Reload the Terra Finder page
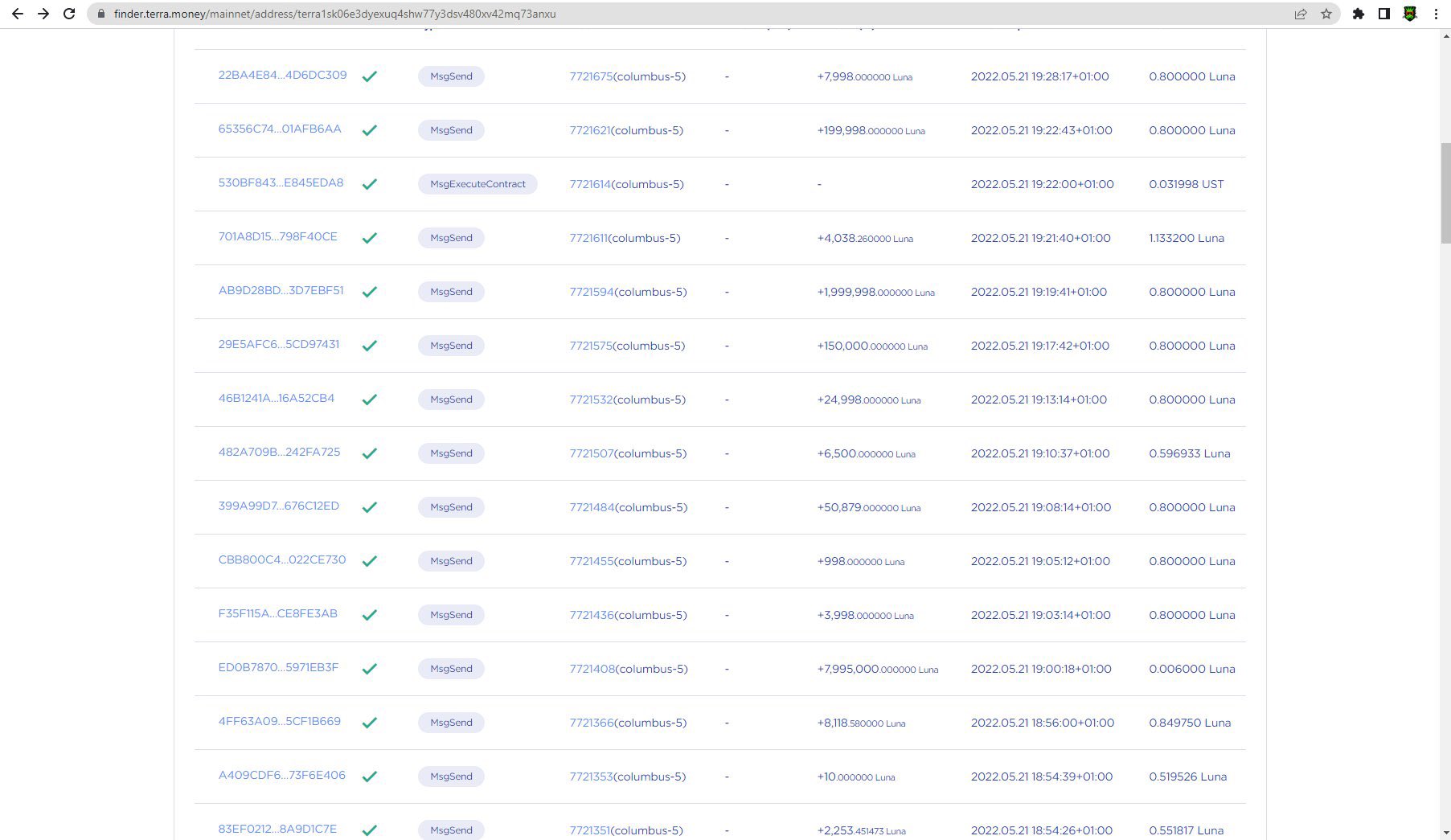This screenshot has width=1451, height=840. (69, 14)
